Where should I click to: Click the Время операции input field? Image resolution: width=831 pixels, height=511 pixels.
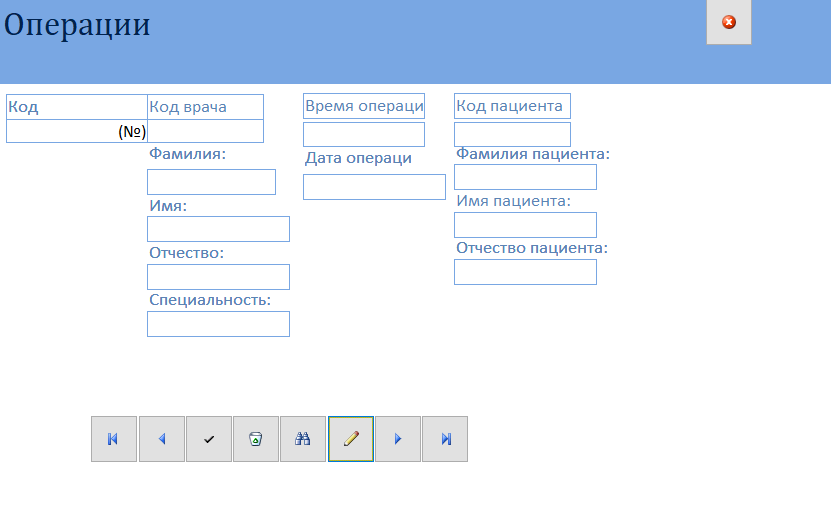364,135
